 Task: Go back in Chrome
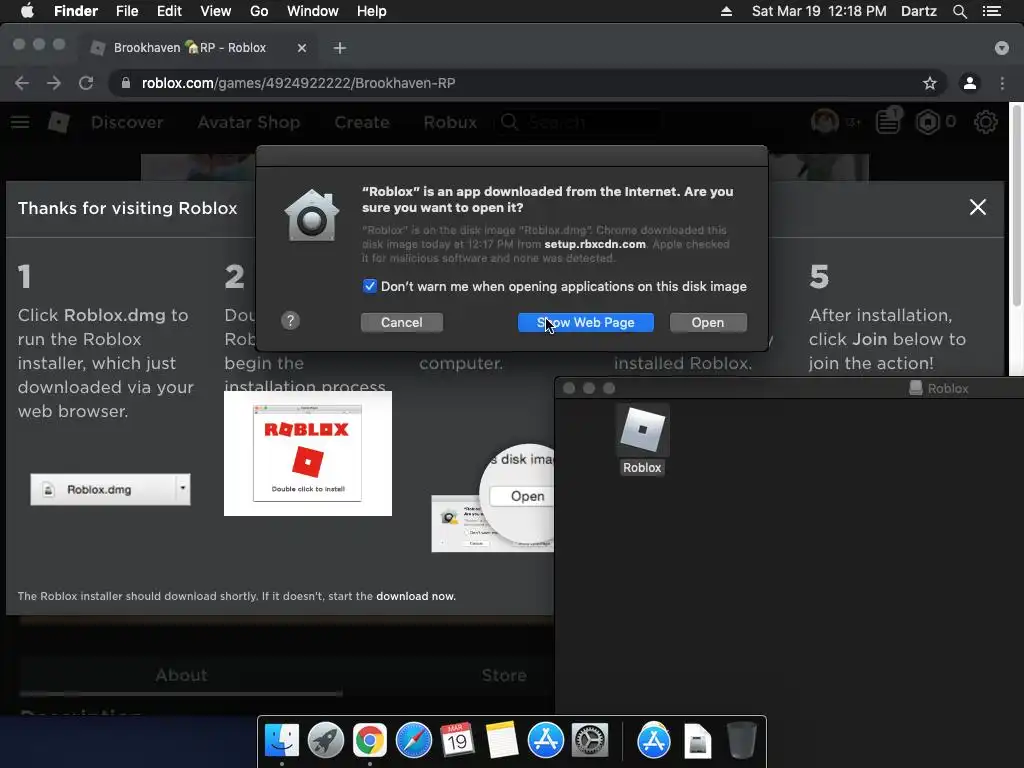point(22,83)
